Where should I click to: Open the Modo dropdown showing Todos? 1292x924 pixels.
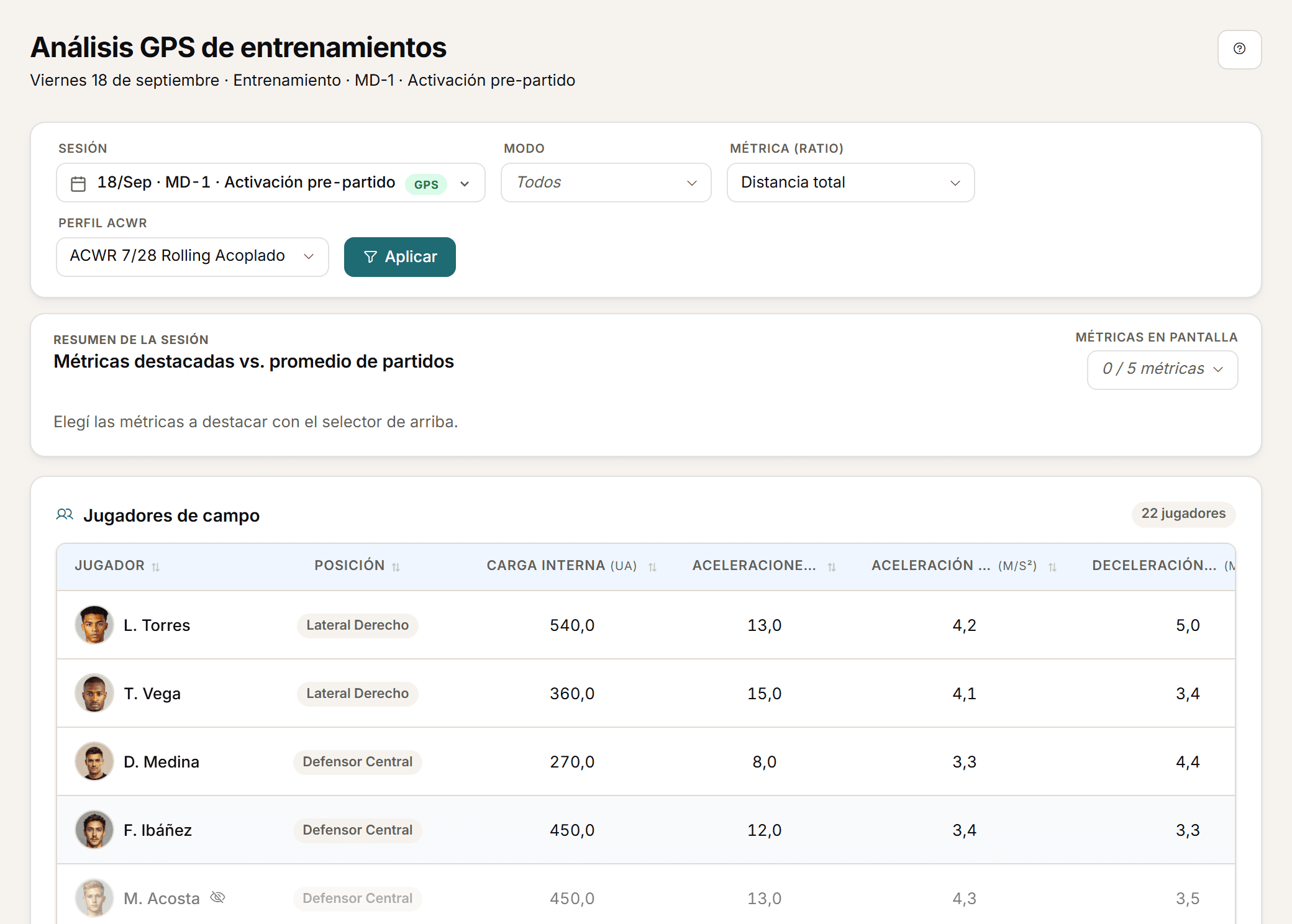tap(606, 183)
